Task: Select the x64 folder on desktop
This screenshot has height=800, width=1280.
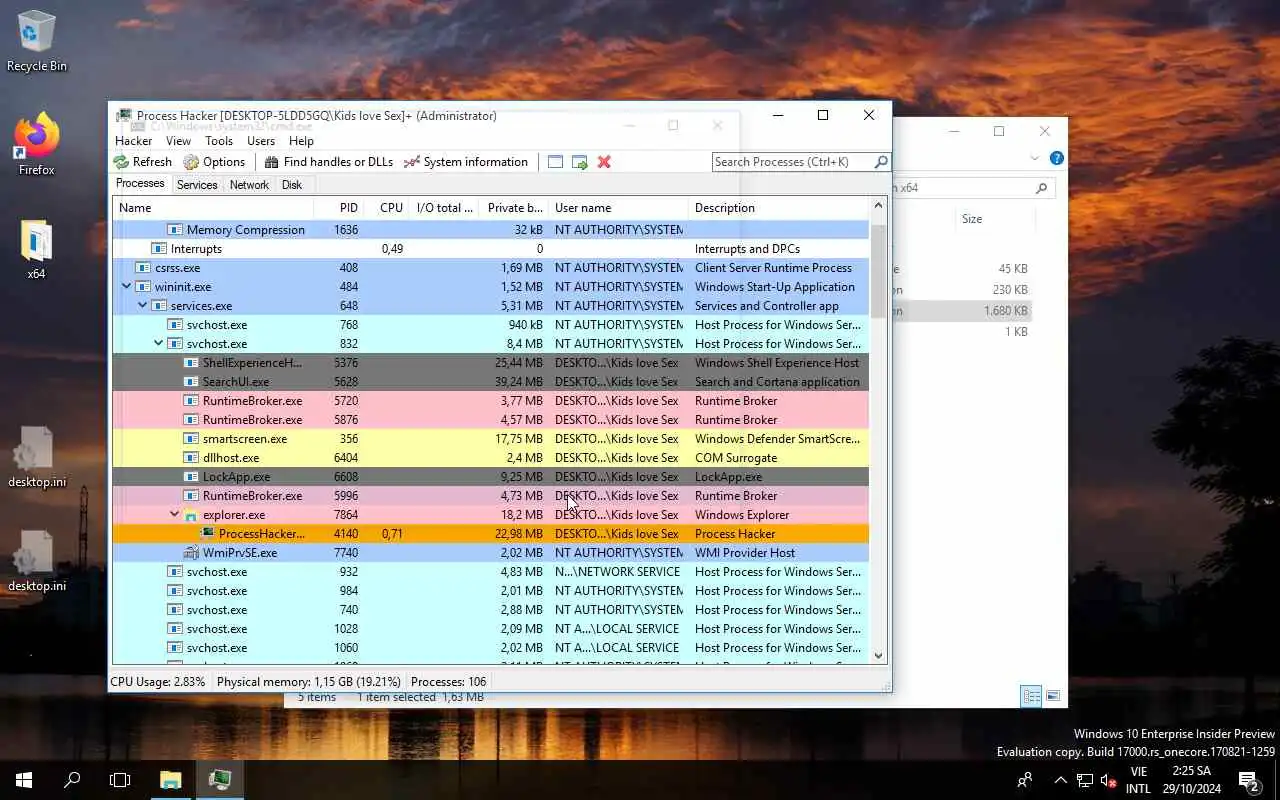Action: [36, 250]
